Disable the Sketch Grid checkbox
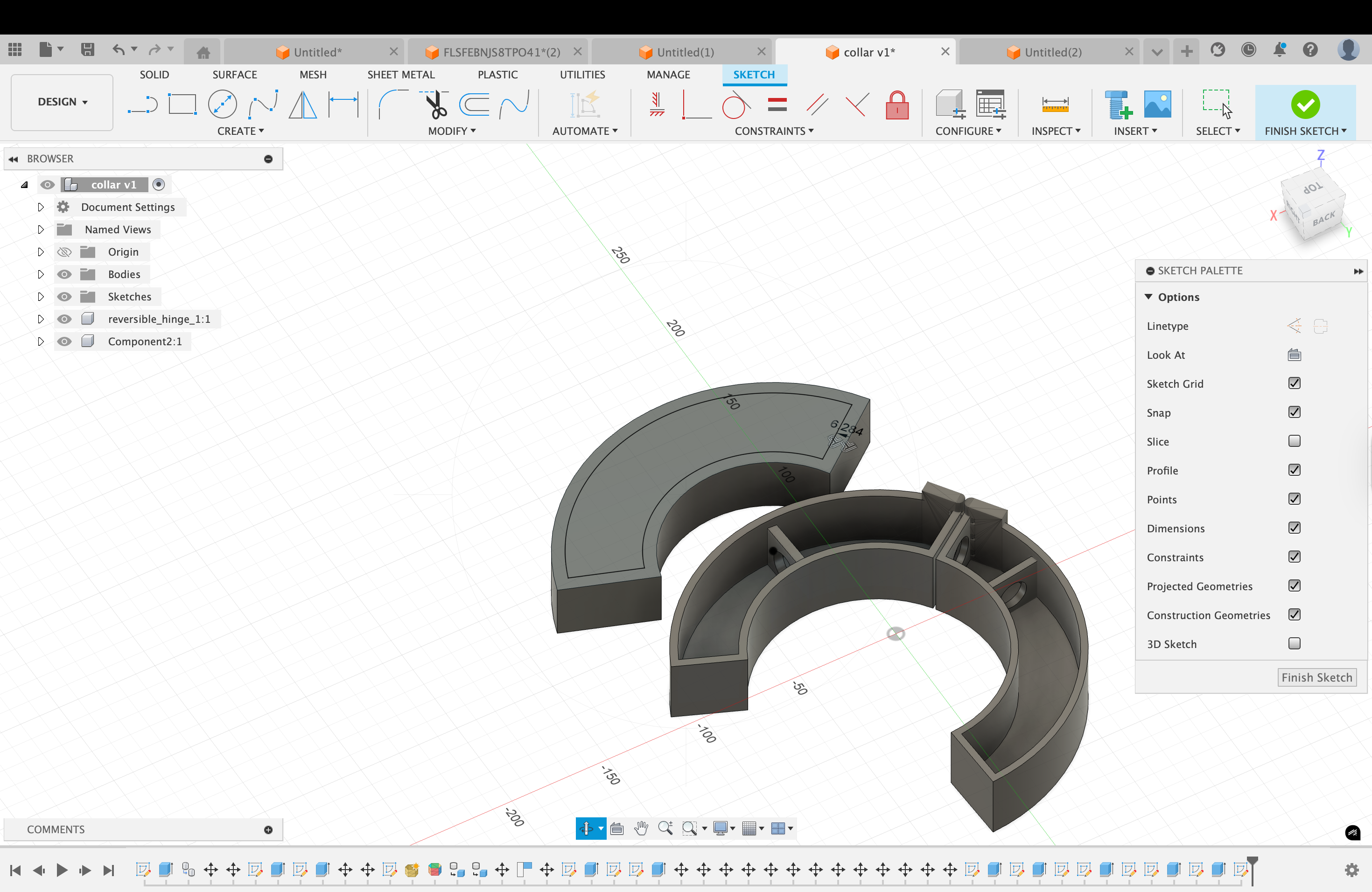Image resolution: width=1372 pixels, height=892 pixels. pyautogui.click(x=1294, y=383)
